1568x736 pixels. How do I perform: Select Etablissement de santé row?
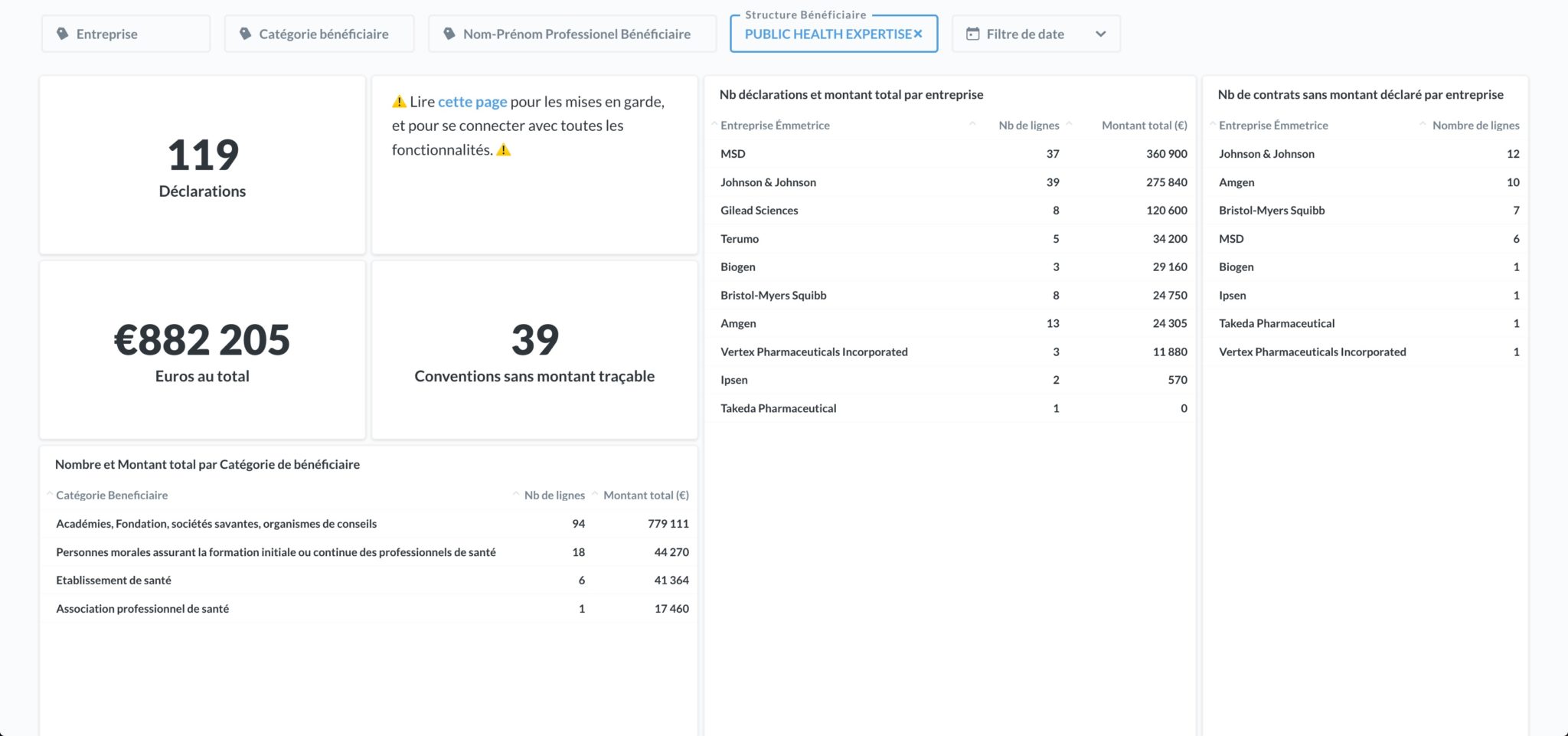coord(368,581)
